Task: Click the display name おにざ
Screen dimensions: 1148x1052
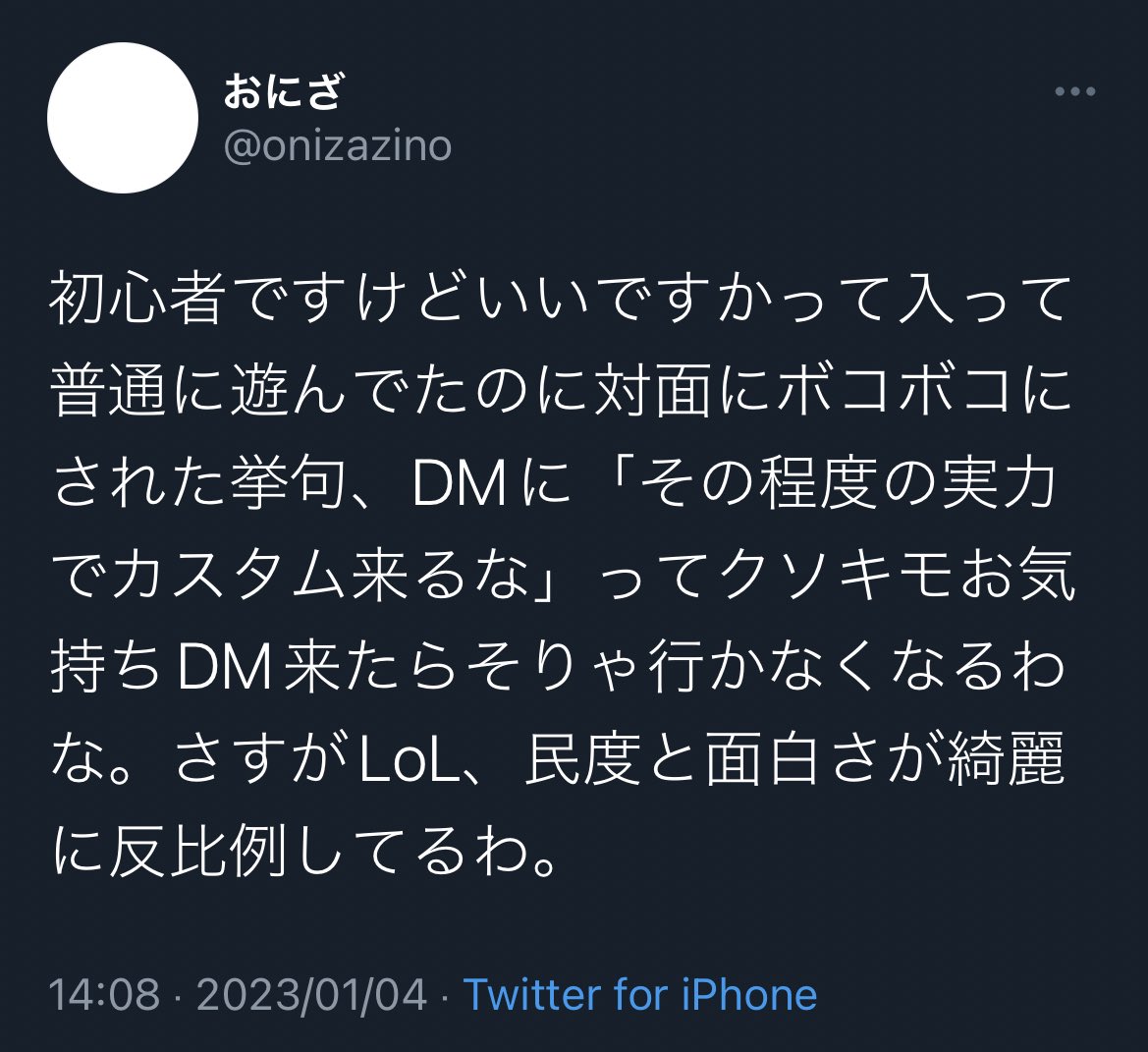Action: pos(283,91)
